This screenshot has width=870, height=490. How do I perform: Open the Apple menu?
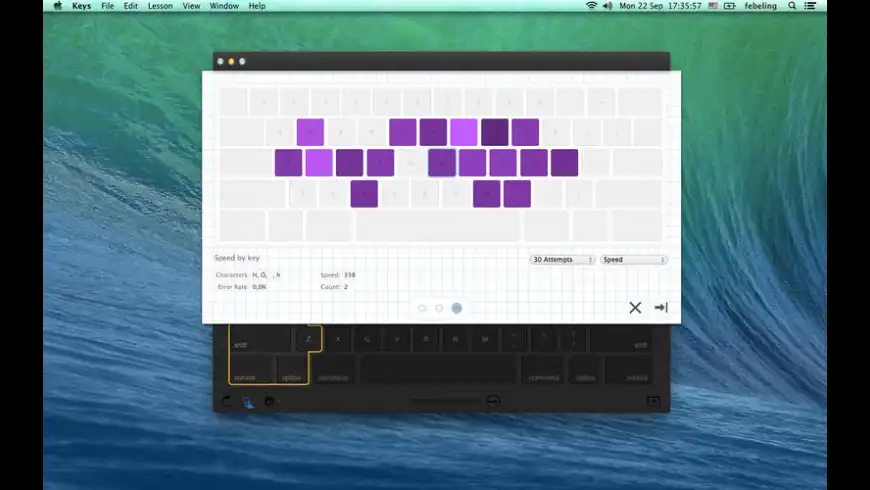(x=58, y=6)
